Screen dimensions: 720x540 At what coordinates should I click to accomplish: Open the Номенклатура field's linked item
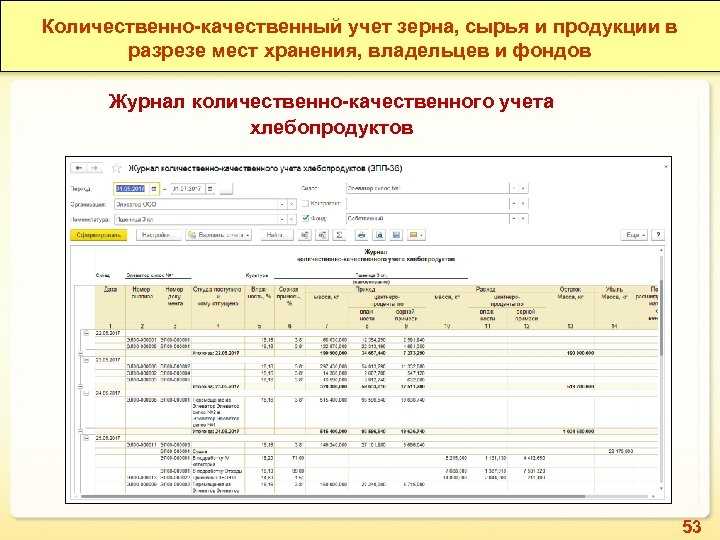pos(292,219)
